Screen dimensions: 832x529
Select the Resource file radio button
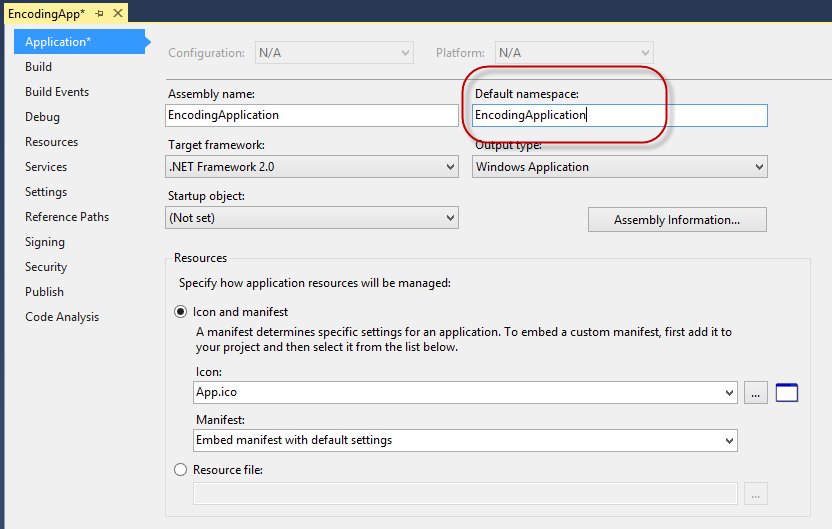(181, 469)
